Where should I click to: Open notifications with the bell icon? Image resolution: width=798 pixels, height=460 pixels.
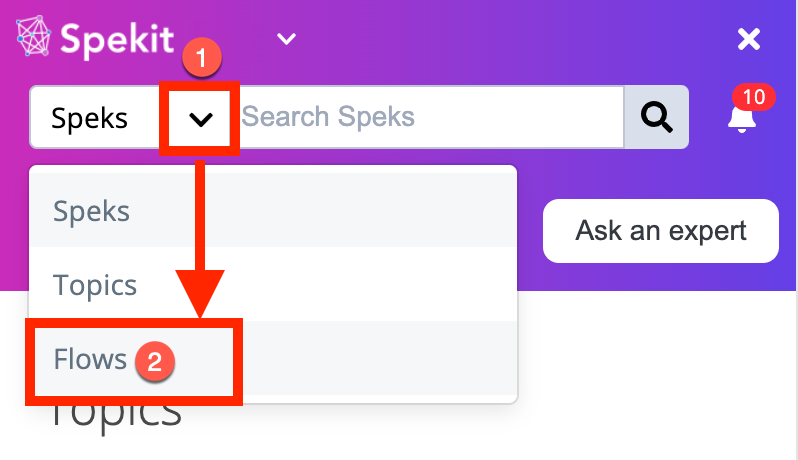click(x=742, y=119)
